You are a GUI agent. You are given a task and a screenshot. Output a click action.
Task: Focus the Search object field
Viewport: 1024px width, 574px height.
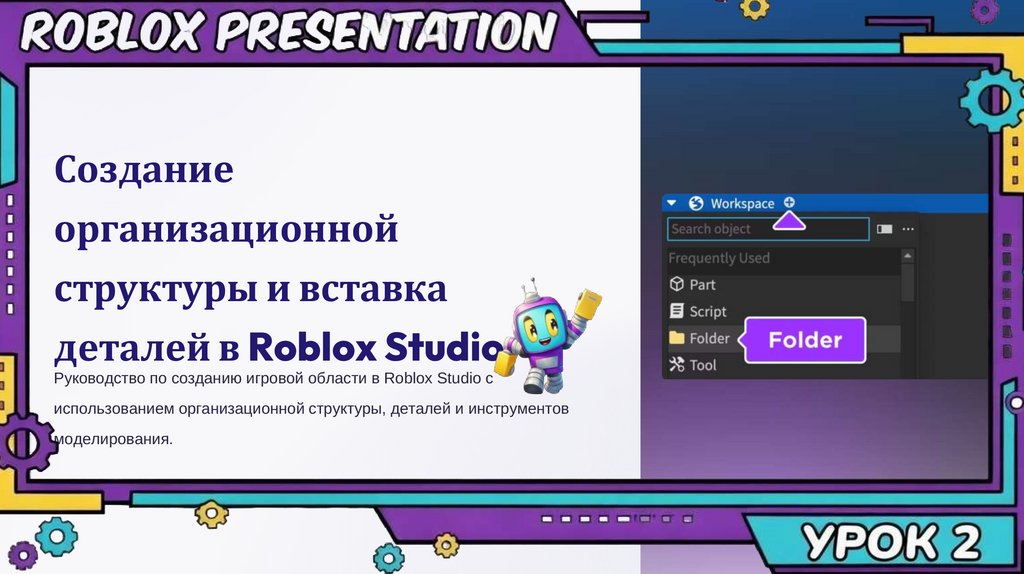[768, 229]
